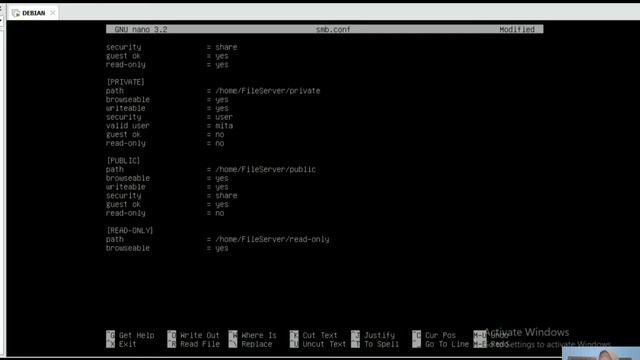
Task: Click 'browseable' setting under [PUBLIC]
Action: (x=128, y=178)
